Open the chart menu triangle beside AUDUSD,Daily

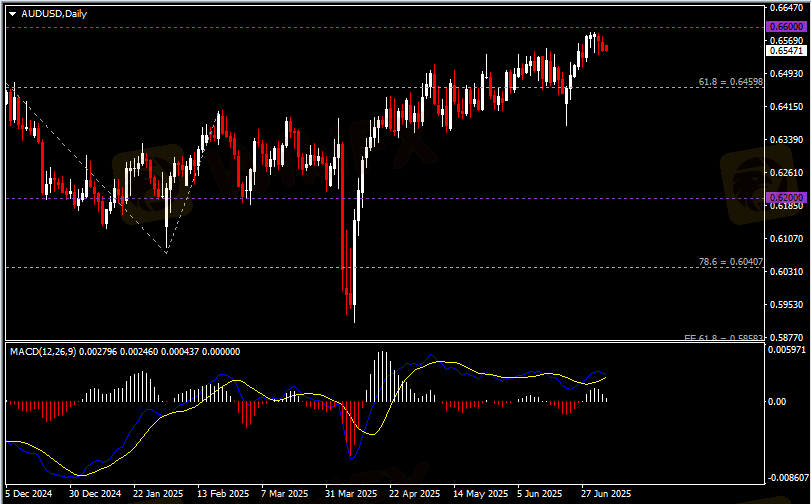click(x=12, y=12)
